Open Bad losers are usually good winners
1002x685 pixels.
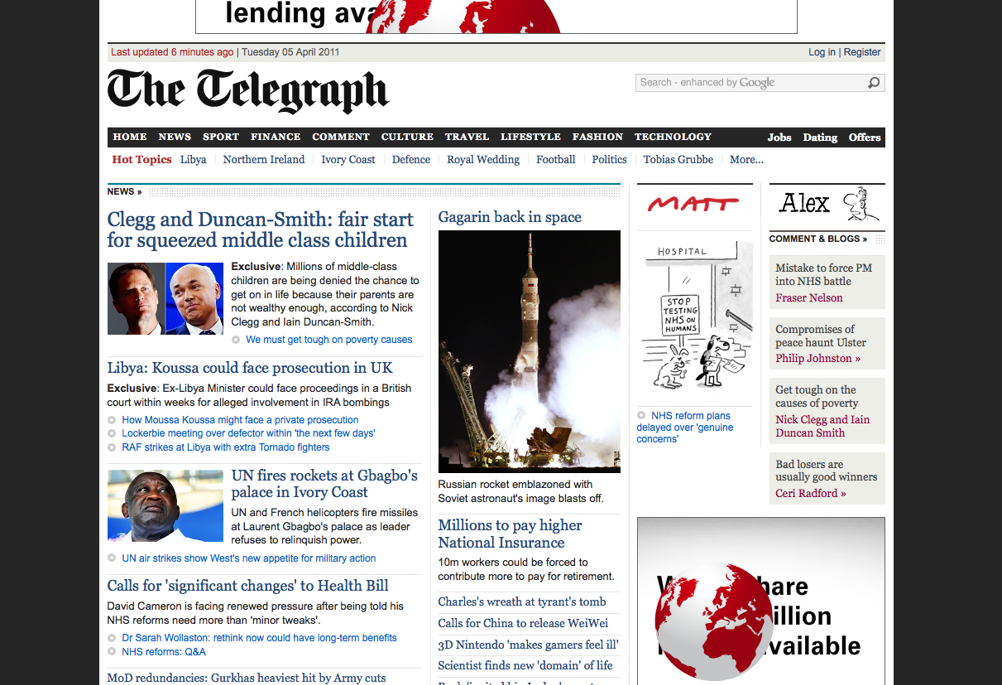[826, 470]
